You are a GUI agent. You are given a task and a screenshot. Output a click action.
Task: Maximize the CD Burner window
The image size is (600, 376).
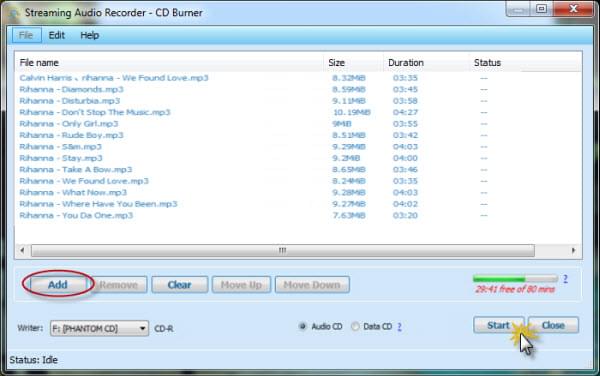541,8
